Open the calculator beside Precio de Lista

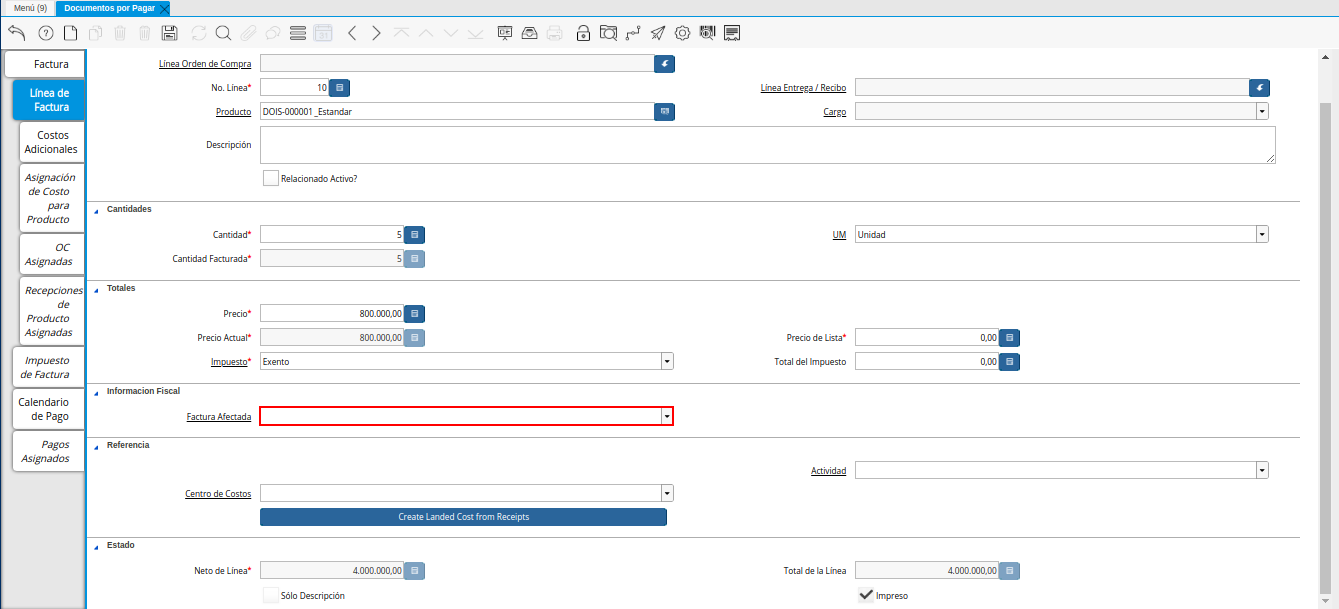pos(1010,338)
